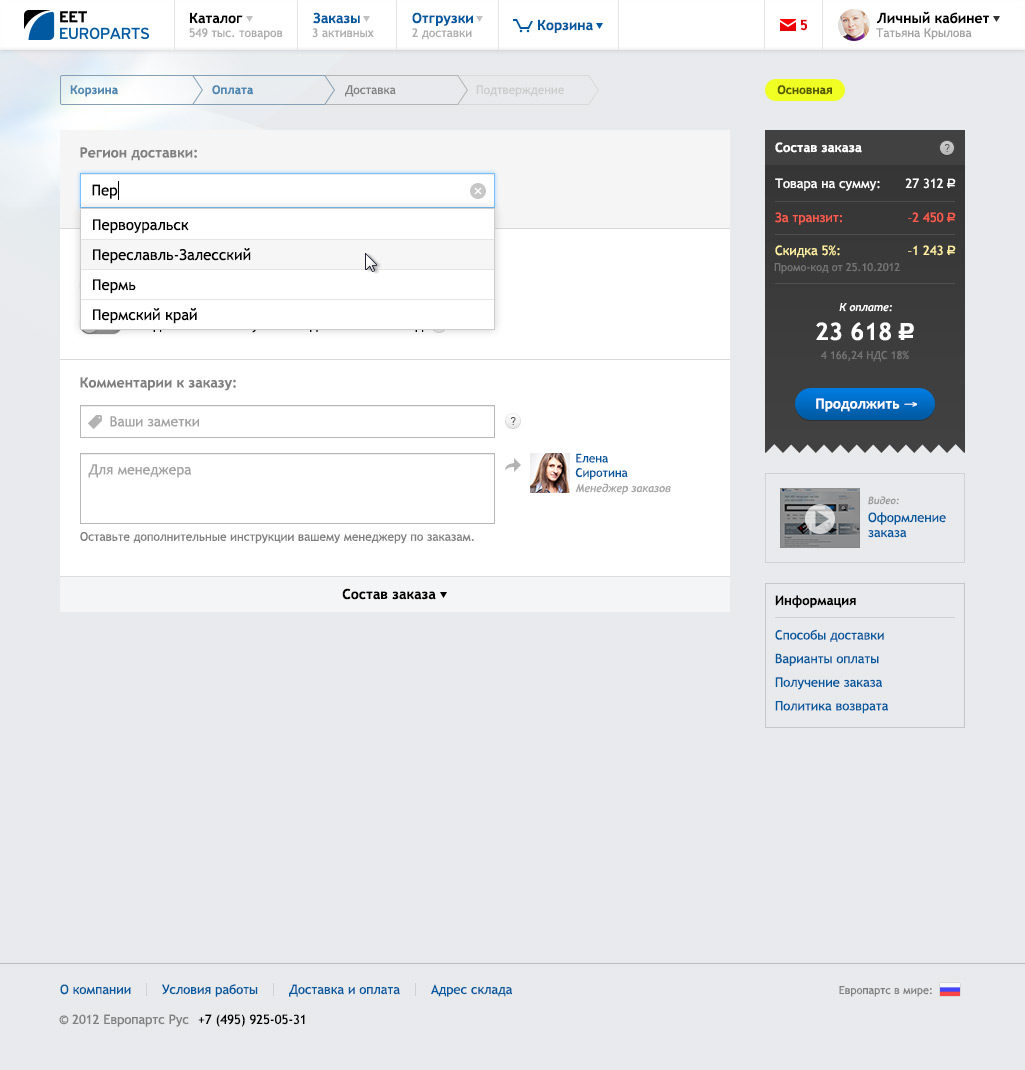Open the Личный кабинет dropdown

(x=937, y=19)
